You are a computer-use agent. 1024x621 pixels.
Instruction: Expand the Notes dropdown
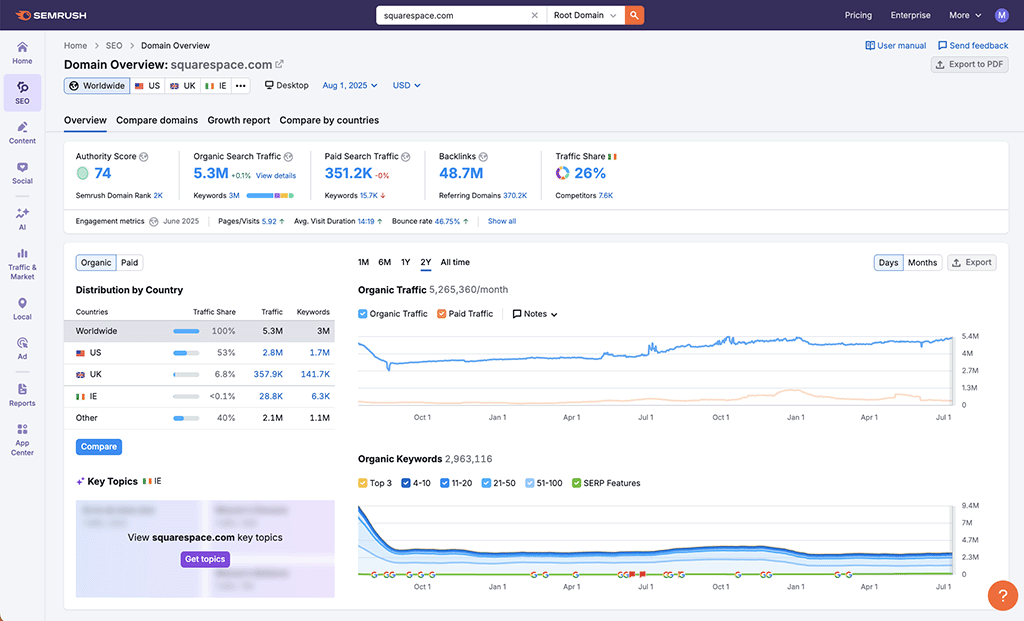click(x=535, y=314)
